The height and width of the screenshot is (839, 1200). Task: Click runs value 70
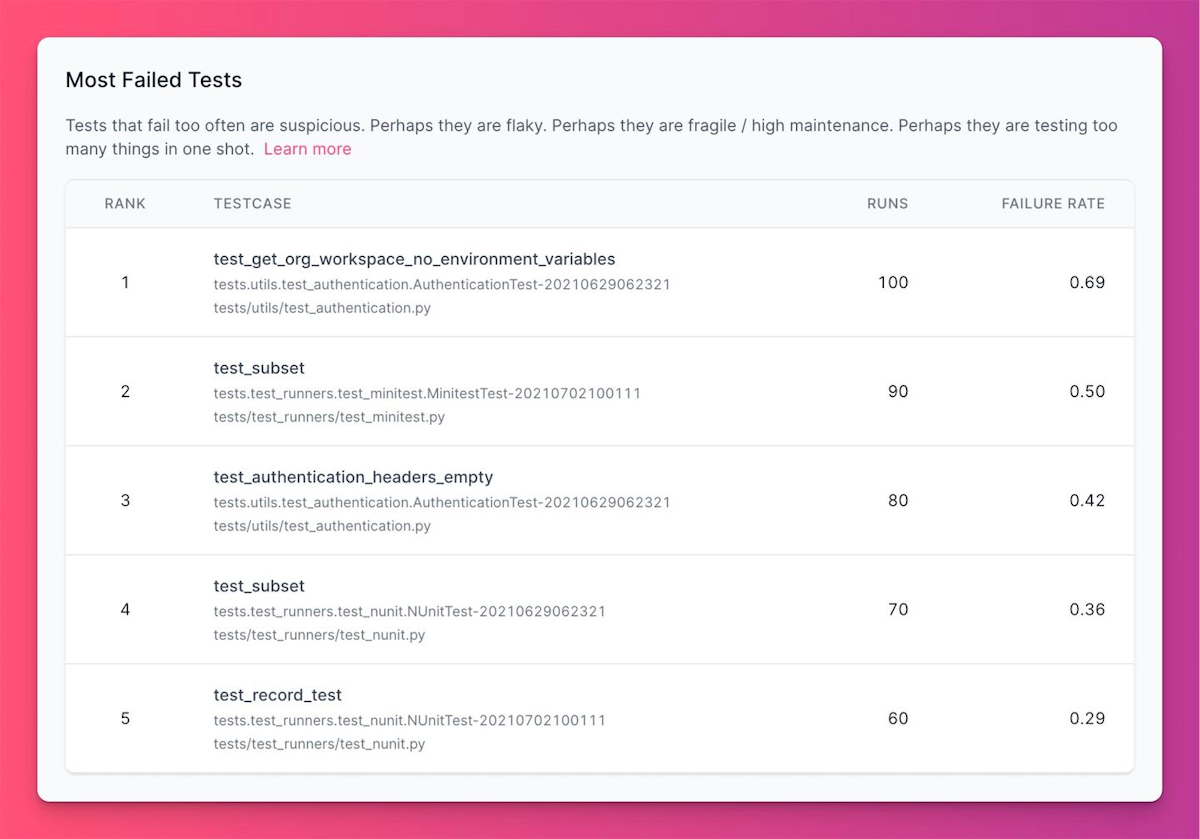(x=898, y=609)
